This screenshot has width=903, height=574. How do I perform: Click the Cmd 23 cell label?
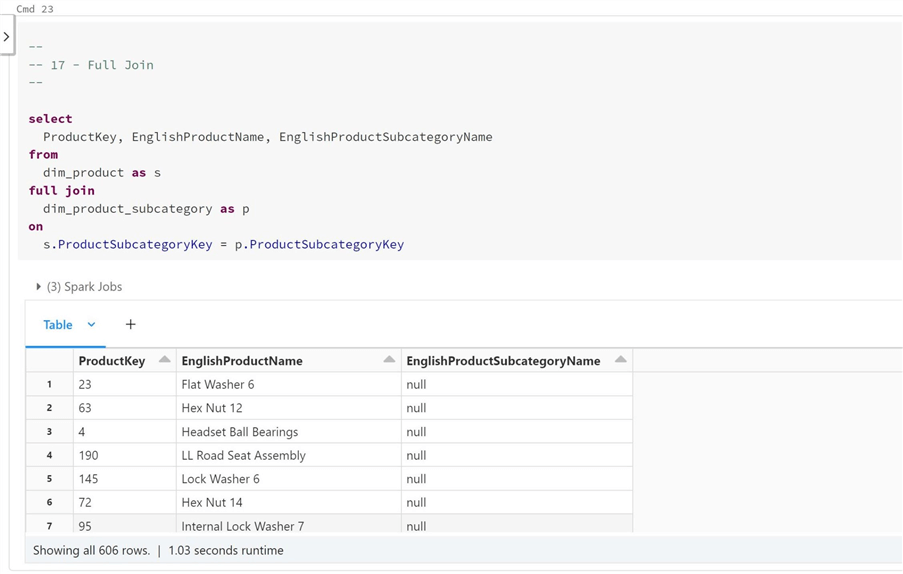coord(35,9)
